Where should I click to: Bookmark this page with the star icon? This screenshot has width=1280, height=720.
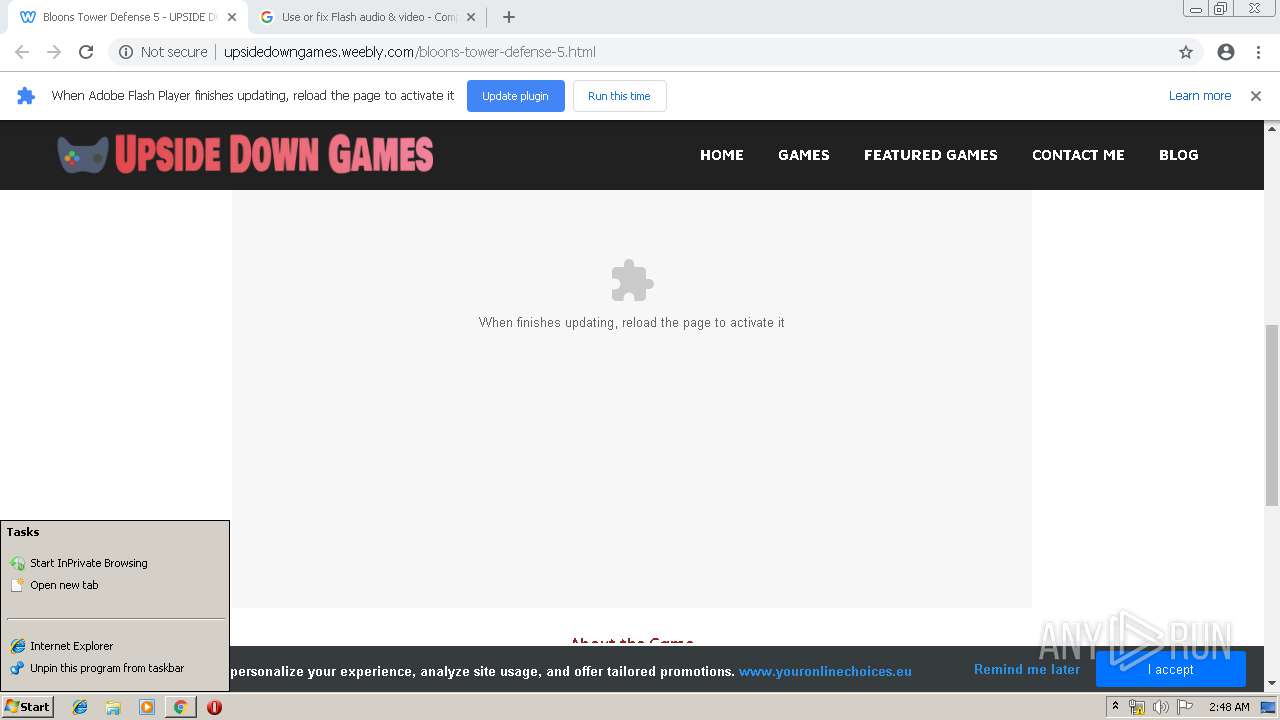pyautogui.click(x=1186, y=52)
